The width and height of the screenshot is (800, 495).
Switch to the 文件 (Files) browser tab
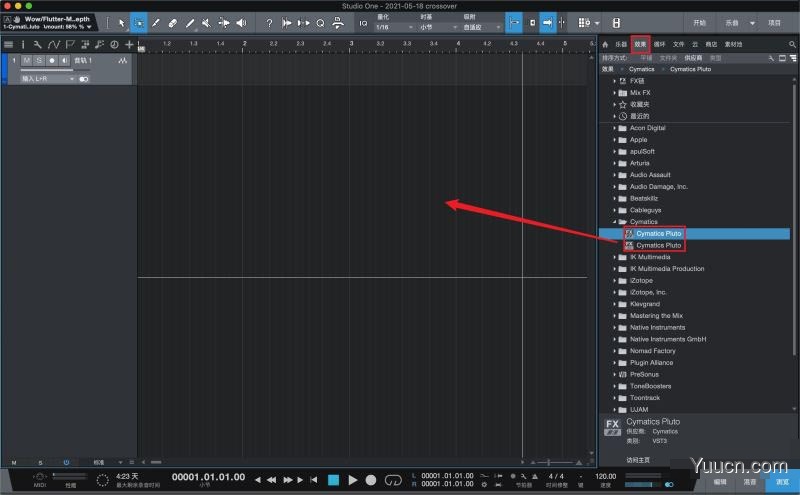coord(678,44)
